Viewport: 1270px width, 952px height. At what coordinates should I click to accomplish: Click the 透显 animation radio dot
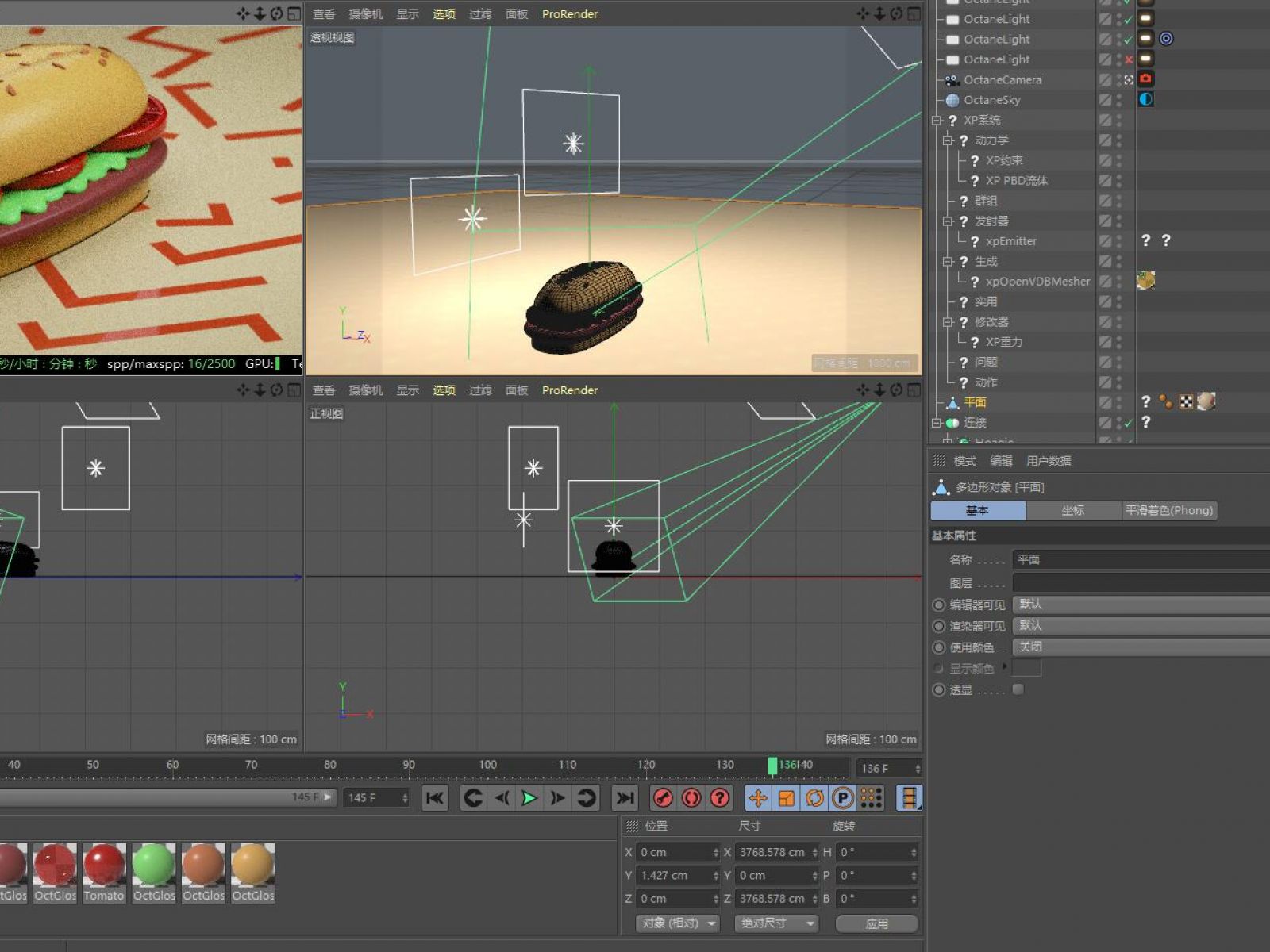pos(939,690)
